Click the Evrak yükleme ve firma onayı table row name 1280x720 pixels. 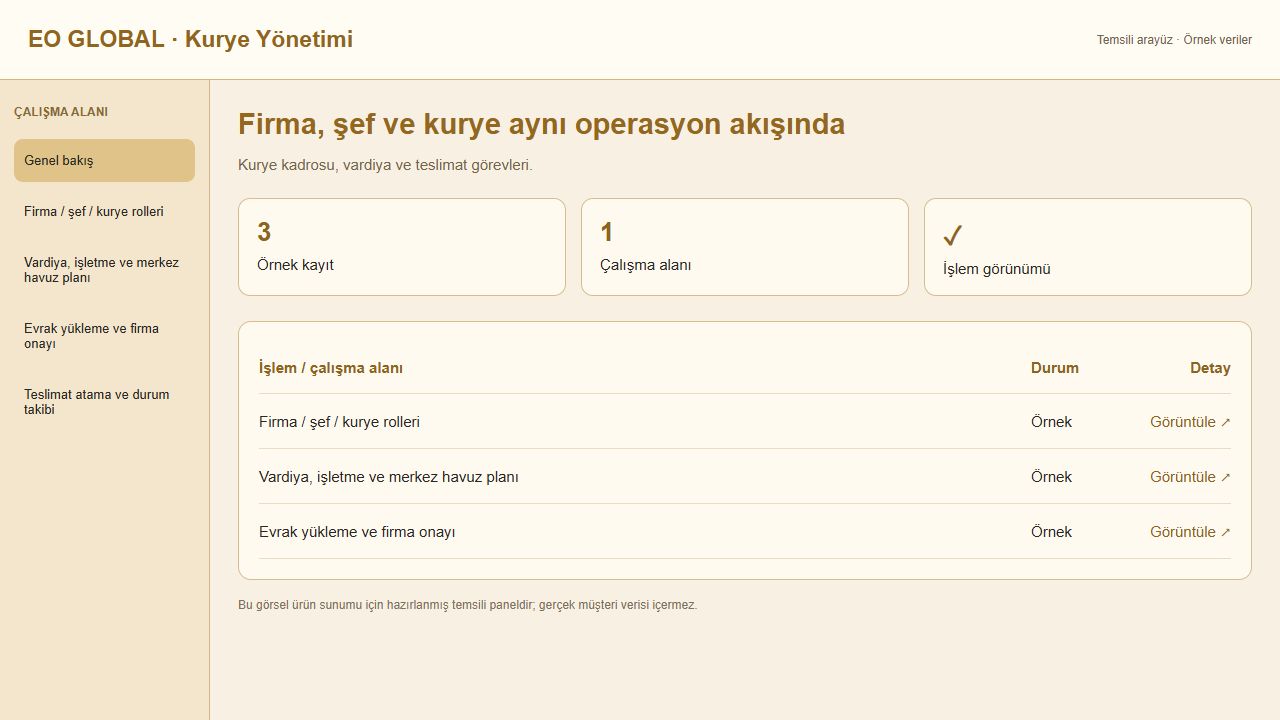357,532
